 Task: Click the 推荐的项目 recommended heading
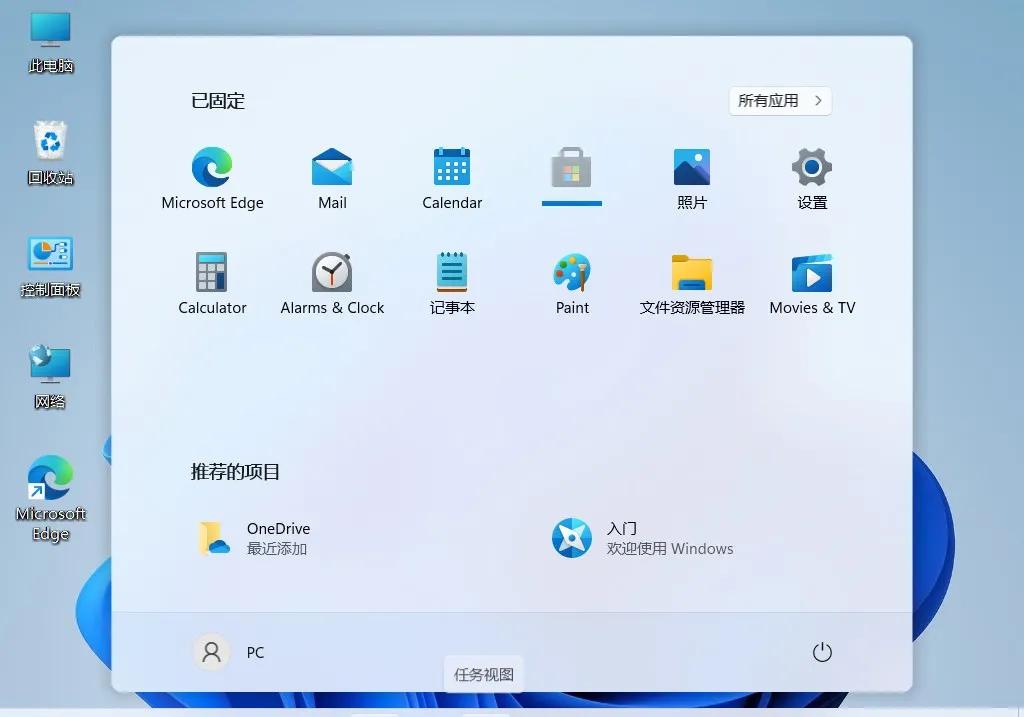point(235,471)
